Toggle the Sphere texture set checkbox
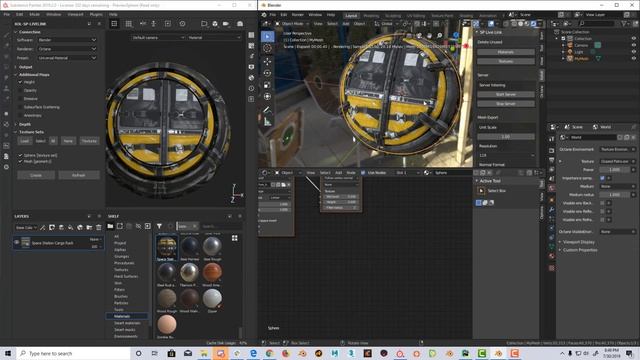The height and width of the screenshot is (360, 640). point(20,155)
